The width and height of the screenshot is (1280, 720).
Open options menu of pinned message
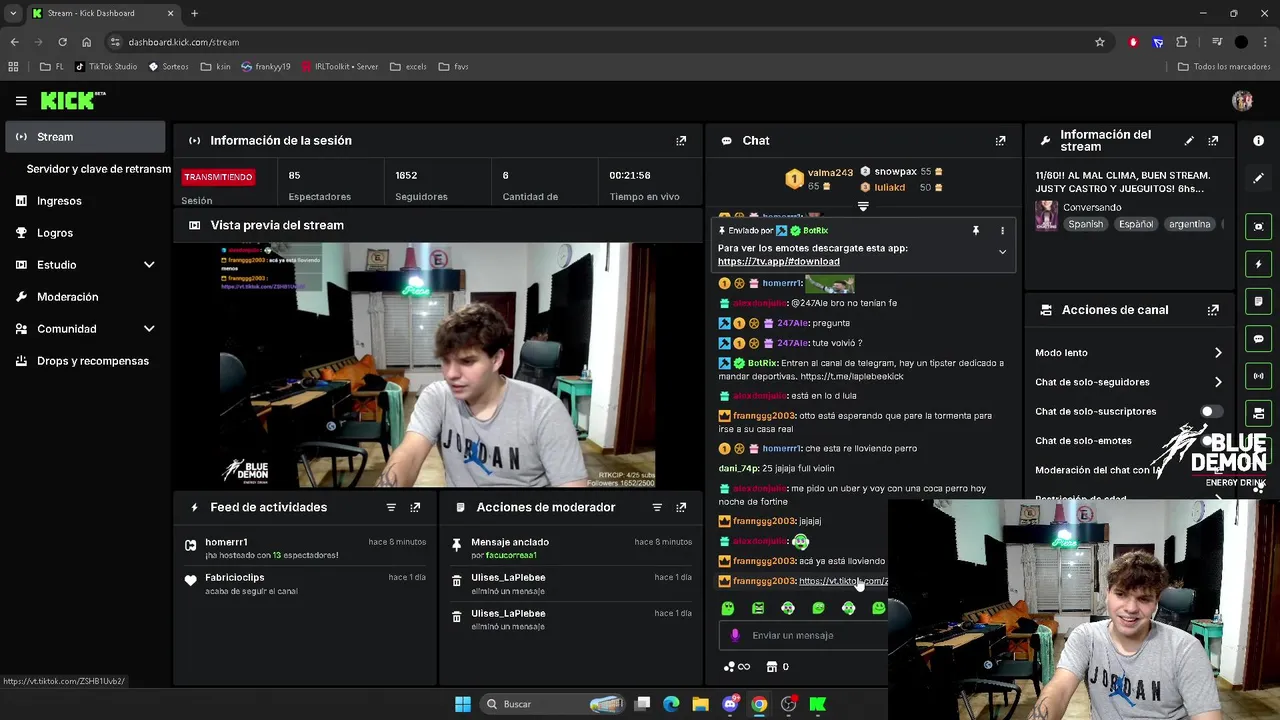1002,231
